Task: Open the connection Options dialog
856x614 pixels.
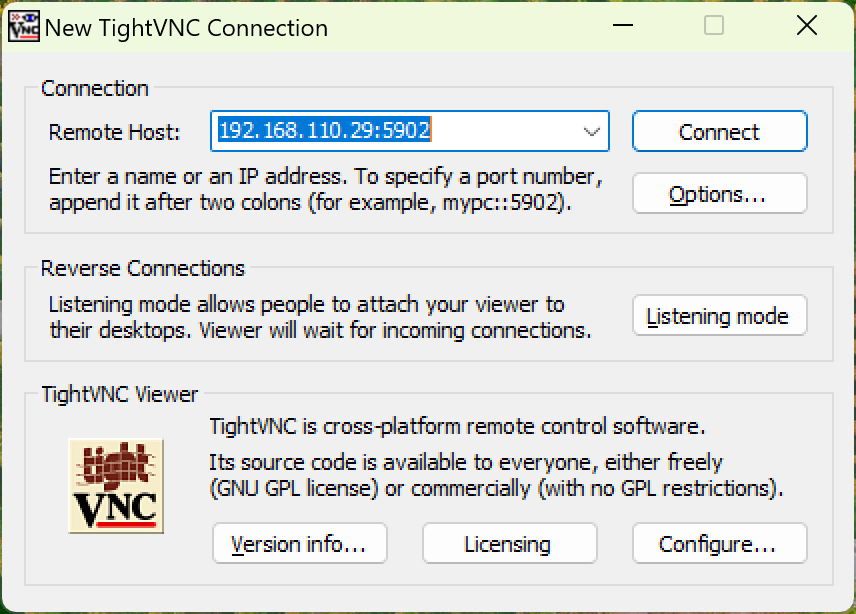Action: pos(719,194)
